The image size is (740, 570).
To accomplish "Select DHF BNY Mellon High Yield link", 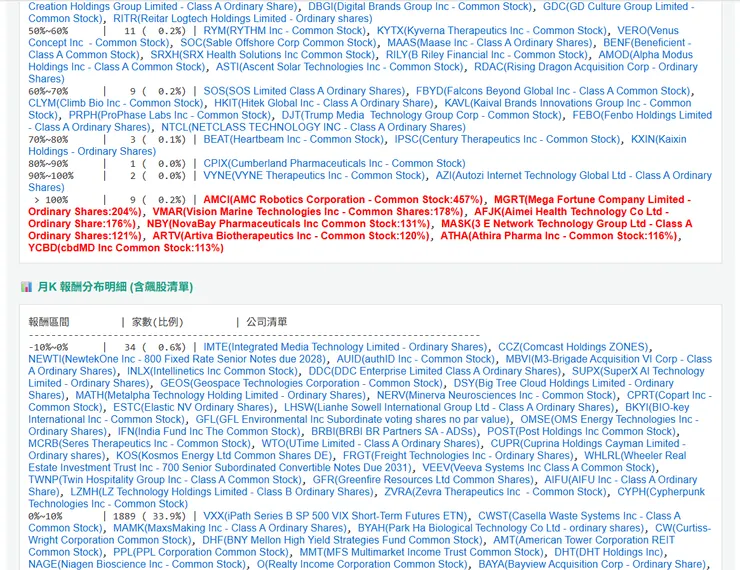I will (342, 540).
